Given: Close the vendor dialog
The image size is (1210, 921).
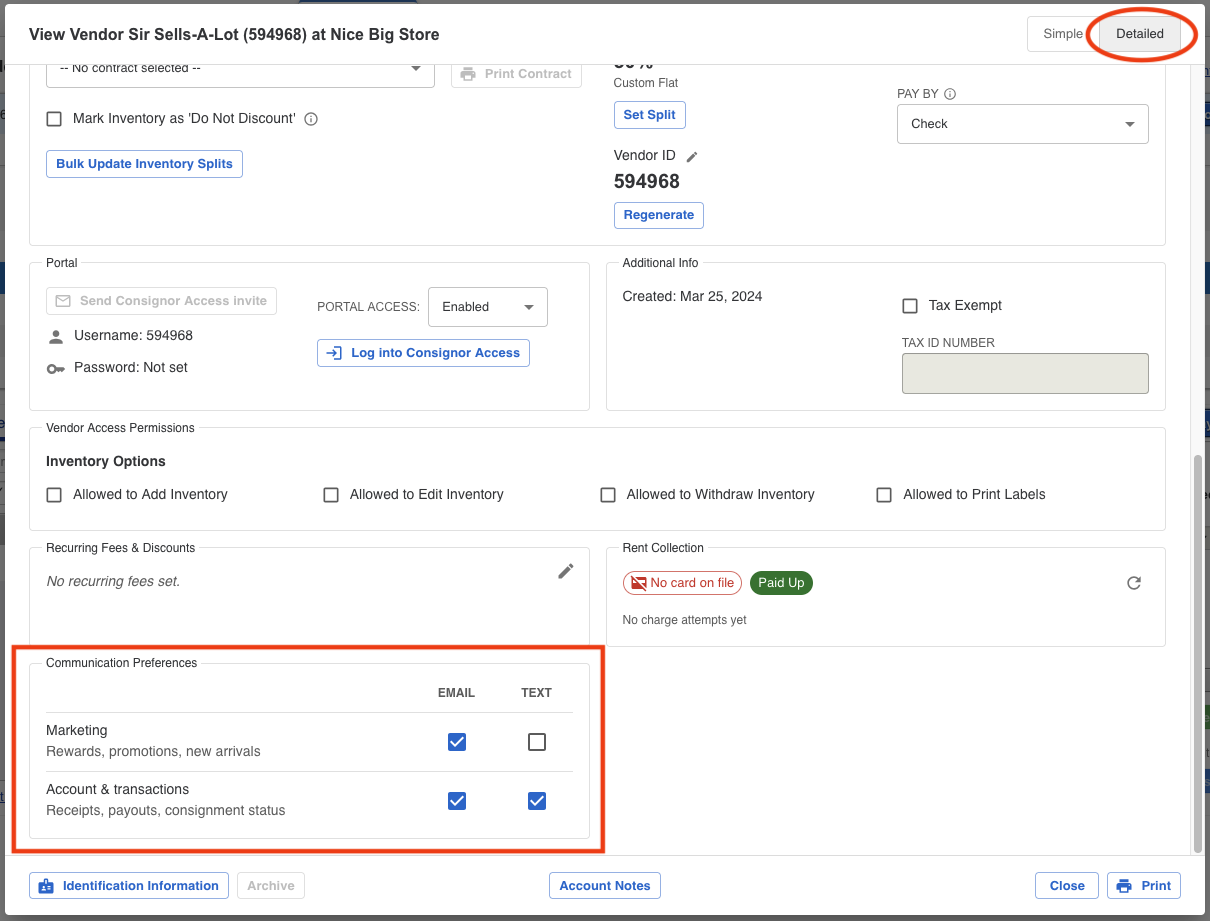Looking at the screenshot, I should point(1067,886).
